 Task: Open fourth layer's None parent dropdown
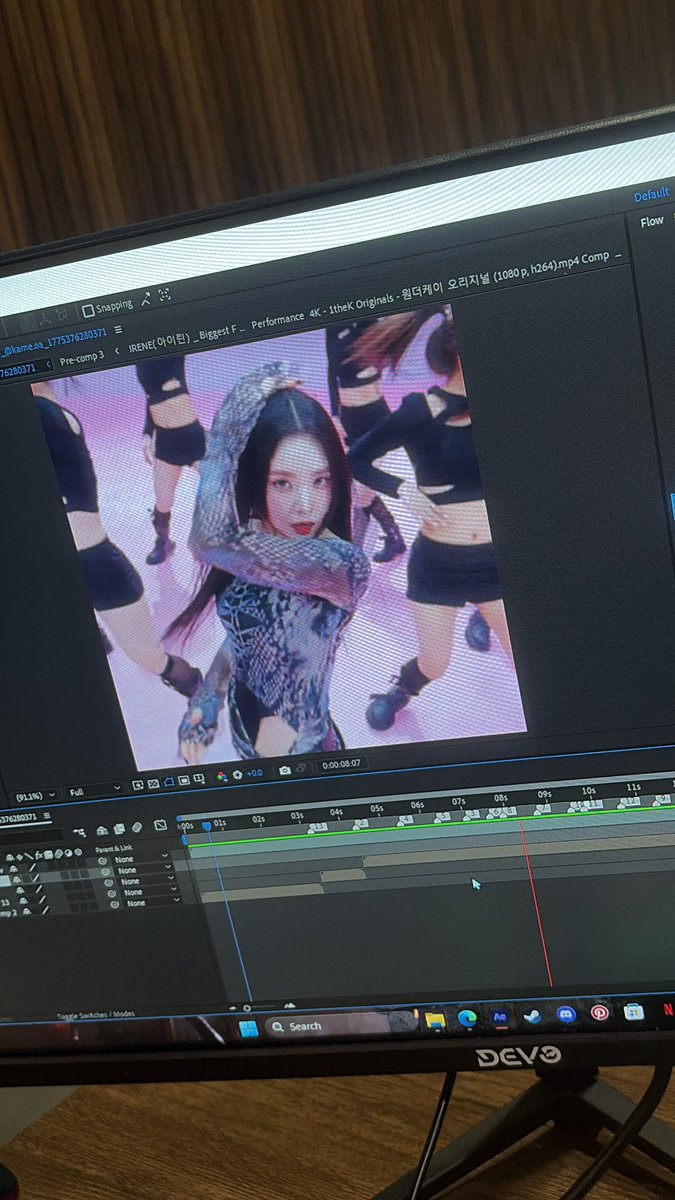149,892
